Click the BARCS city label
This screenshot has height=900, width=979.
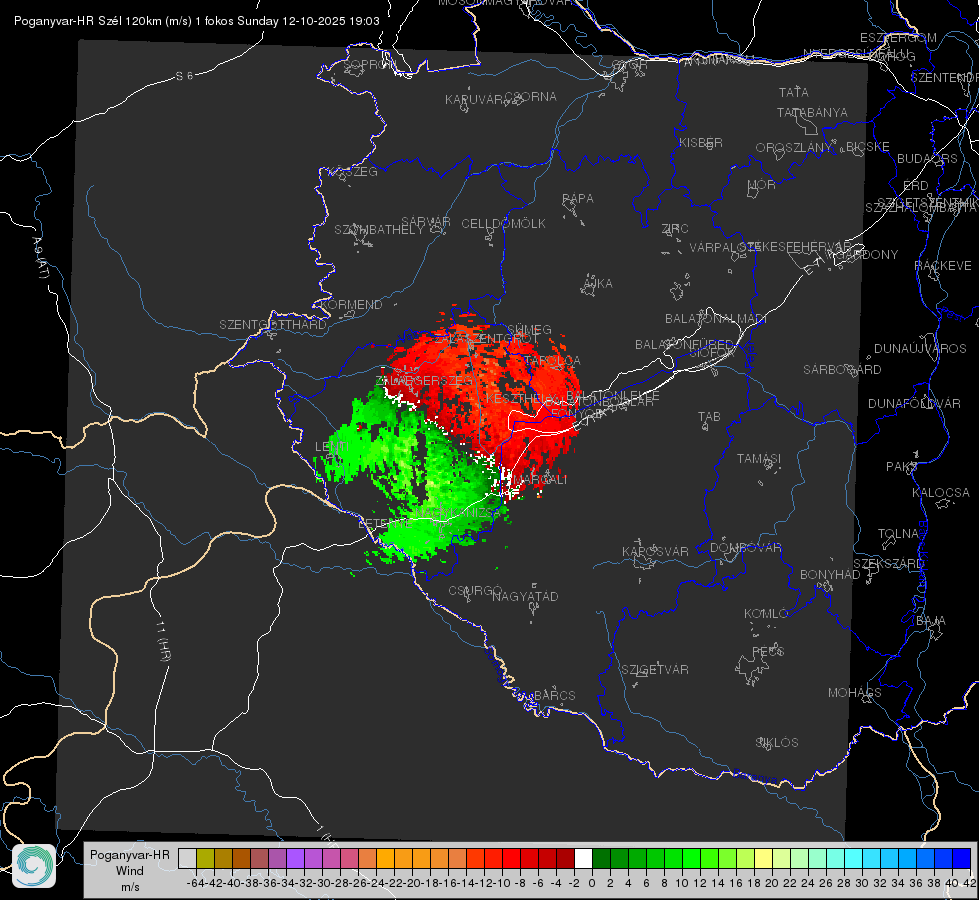(554, 695)
